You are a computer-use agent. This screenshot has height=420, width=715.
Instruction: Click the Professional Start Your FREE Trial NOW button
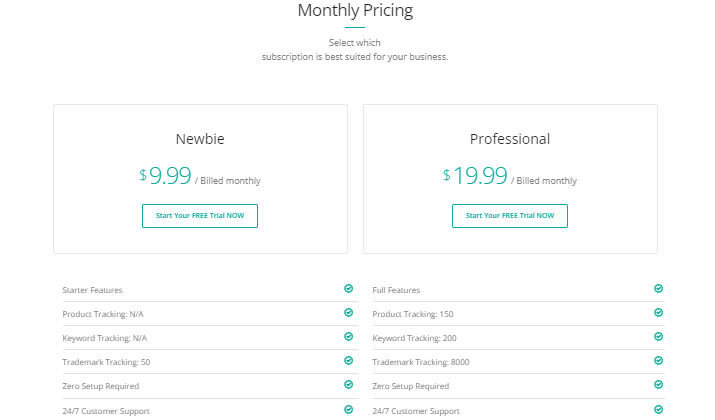coord(510,216)
